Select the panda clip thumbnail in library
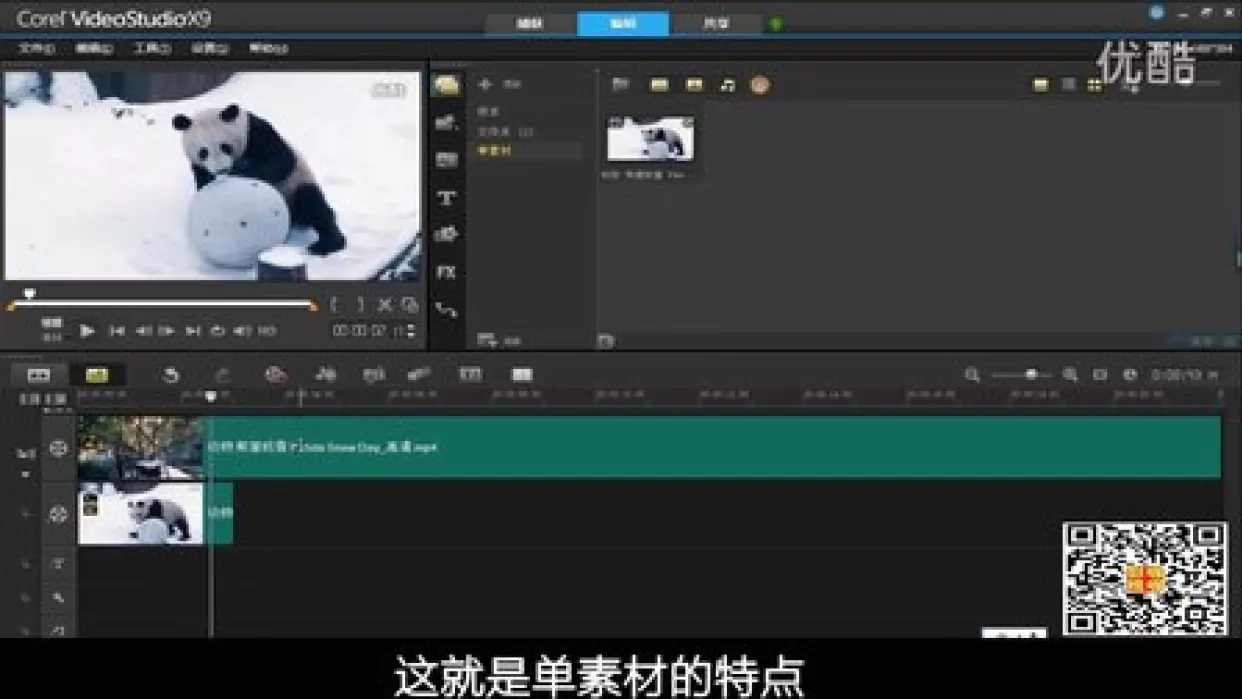Screen dimensions: 1242x699 tap(650, 140)
